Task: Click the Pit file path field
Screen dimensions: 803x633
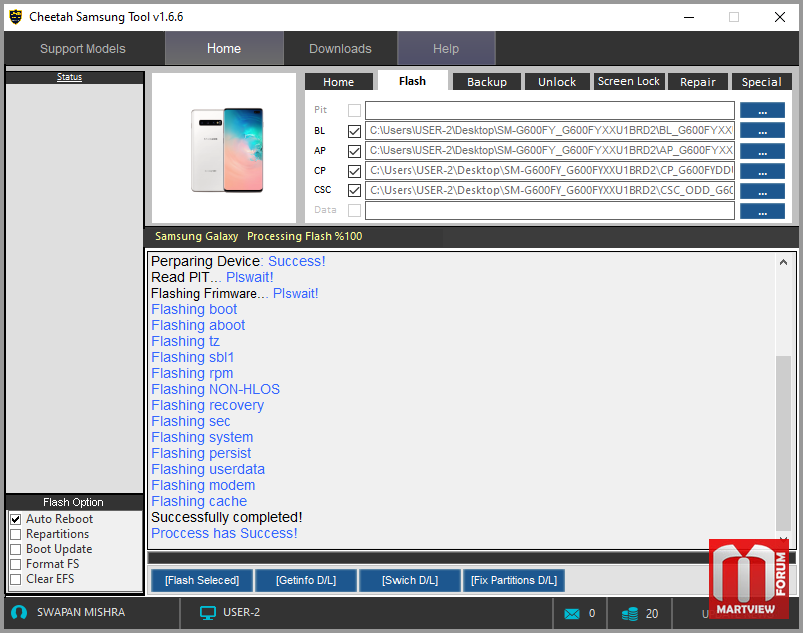Action: tap(550, 110)
